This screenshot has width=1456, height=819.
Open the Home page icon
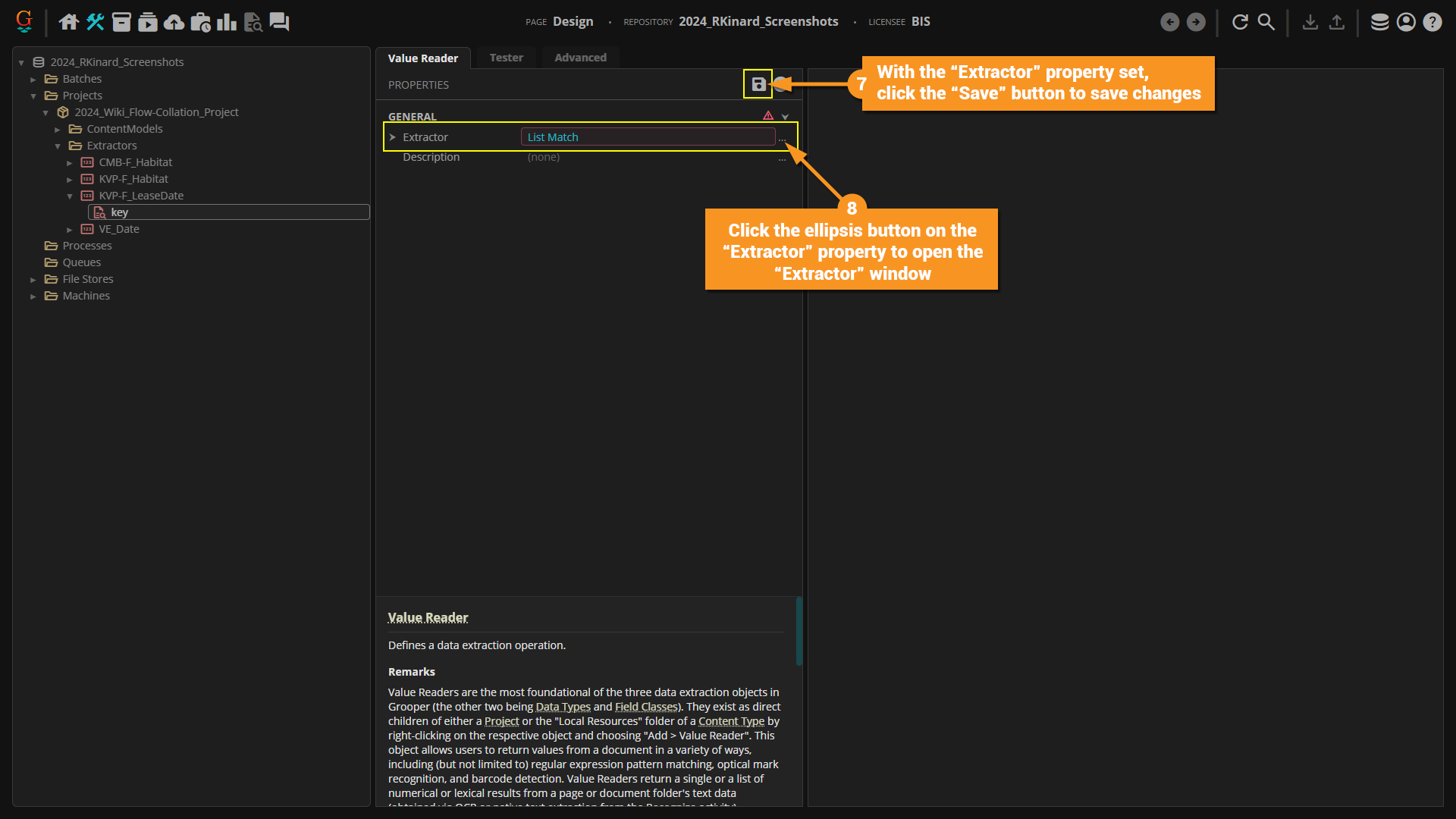69,22
